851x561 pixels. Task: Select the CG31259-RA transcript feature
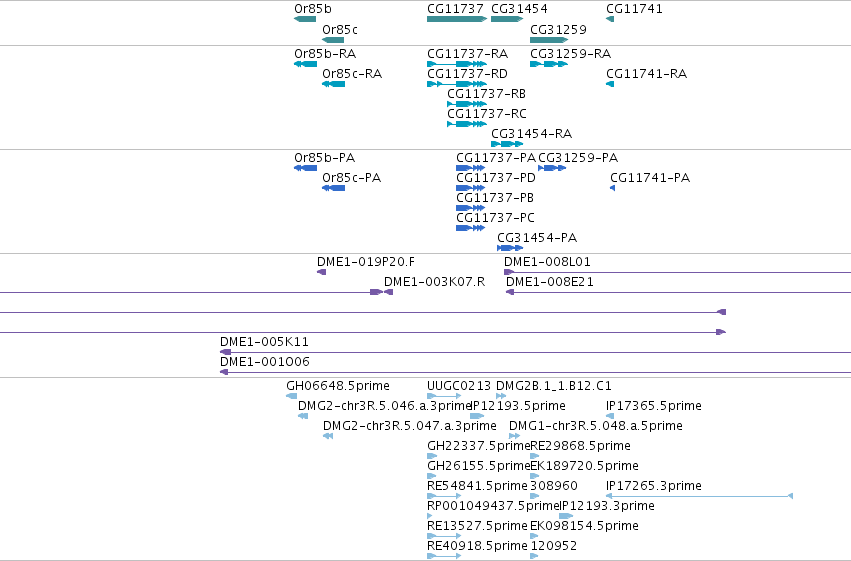(549, 64)
